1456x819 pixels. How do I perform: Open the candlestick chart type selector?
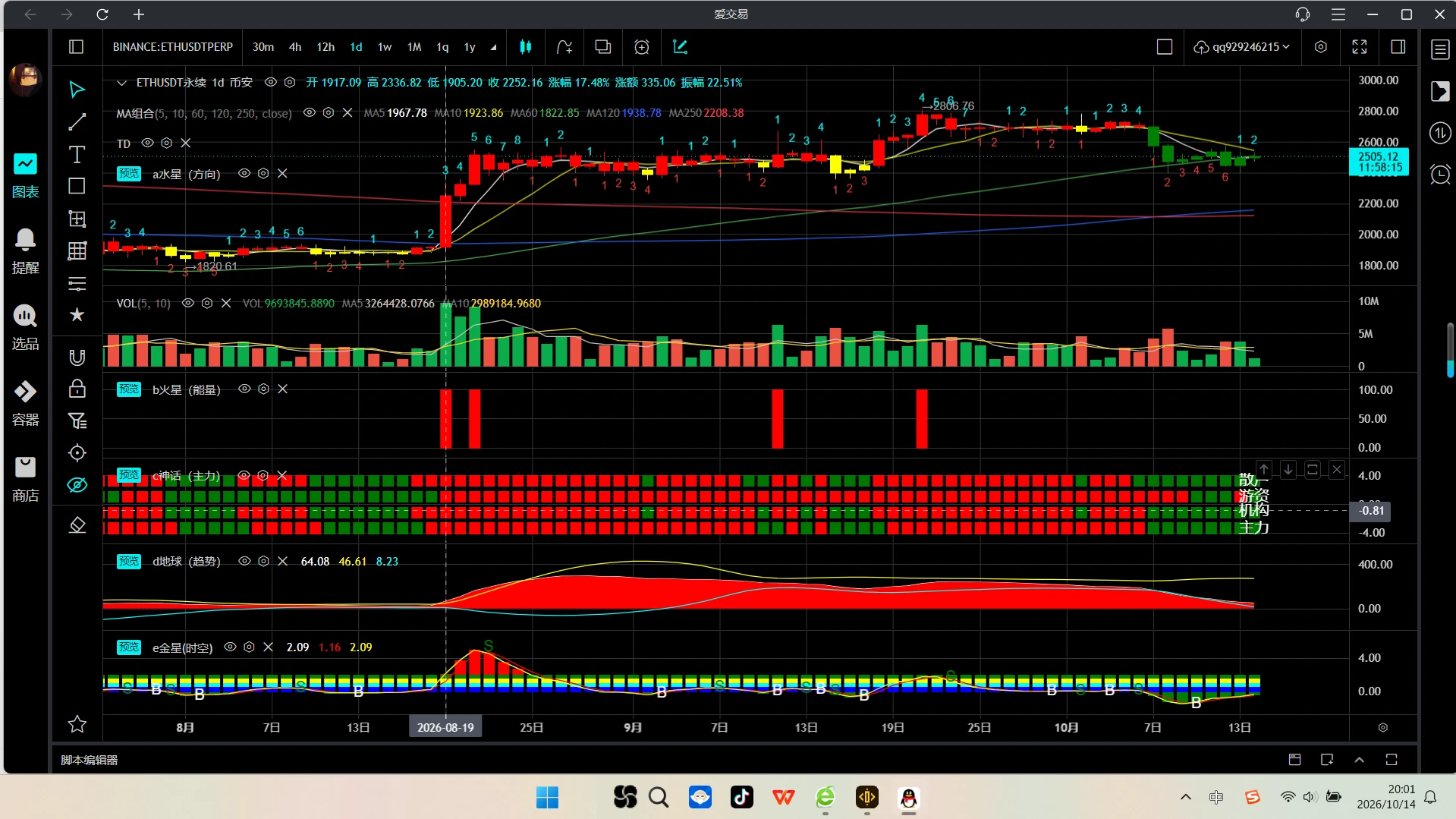coord(525,47)
